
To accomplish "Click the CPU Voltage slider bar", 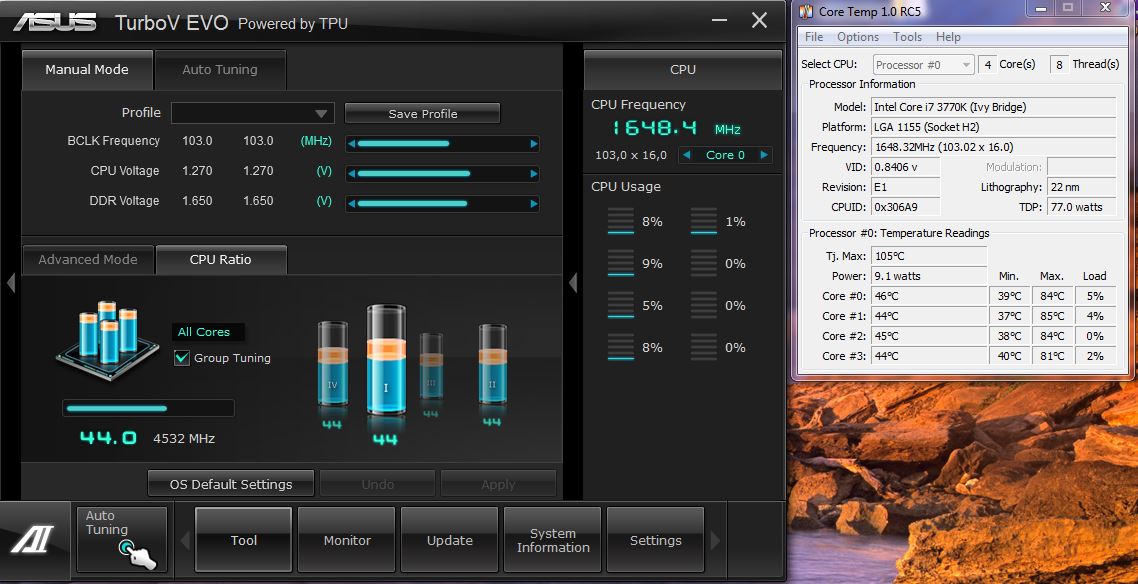I will (x=443, y=174).
